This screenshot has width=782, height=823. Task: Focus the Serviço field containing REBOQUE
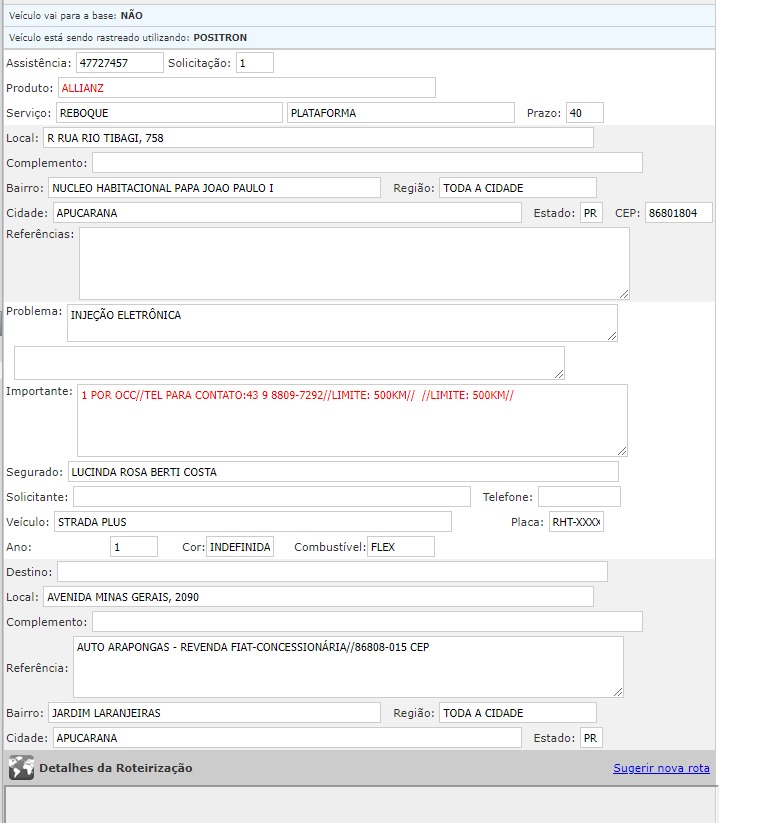point(169,113)
